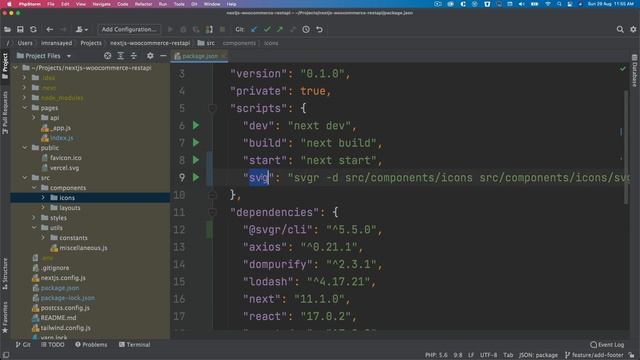Toggle the Git tool window button

click(x=23, y=344)
